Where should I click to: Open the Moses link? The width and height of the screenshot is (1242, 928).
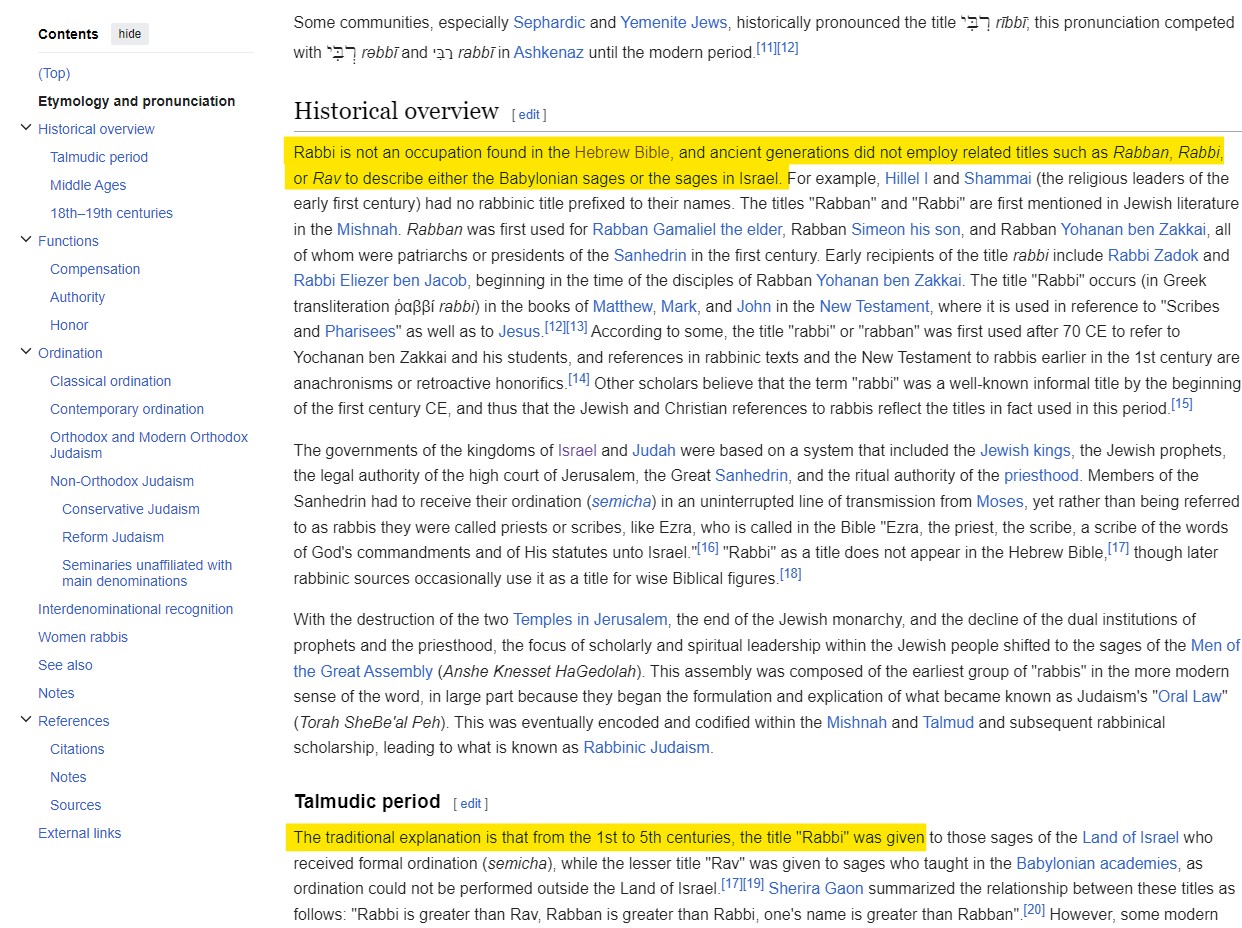[x=1000, y=502]
